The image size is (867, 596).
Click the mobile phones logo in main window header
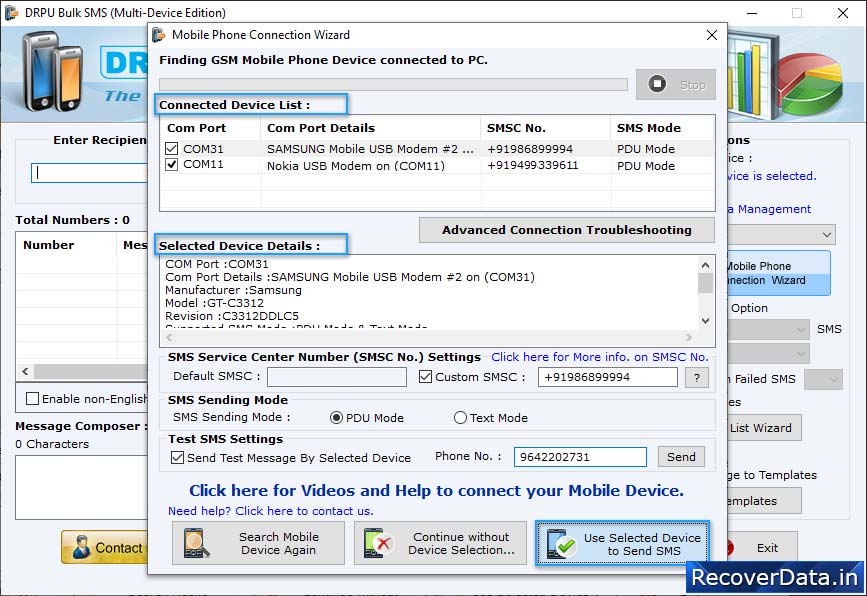click(53, 72)
